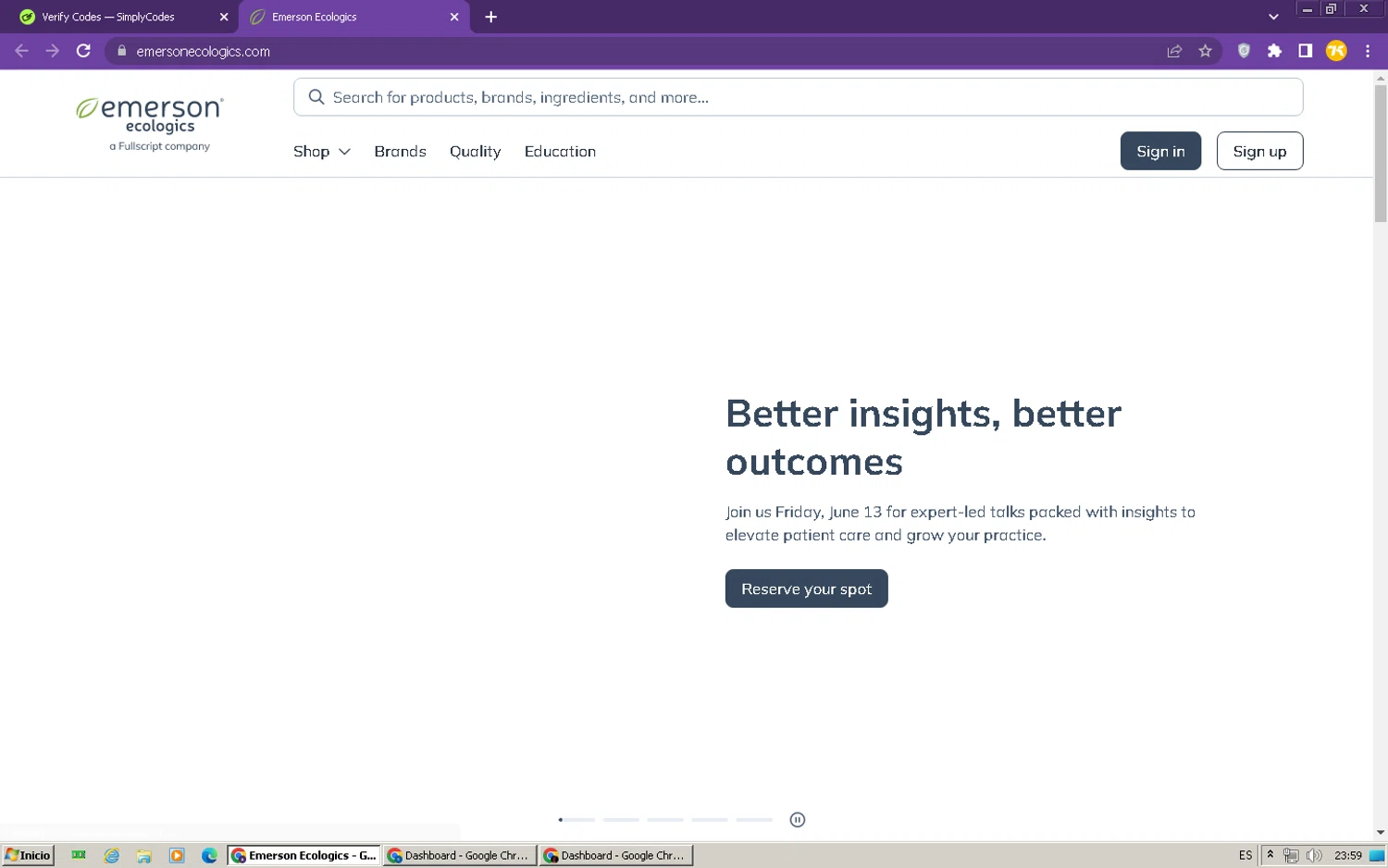Click the search magnifier icon
This screenshot has width=1388, height=868.
pyautogui.click(x=316, y=97)
